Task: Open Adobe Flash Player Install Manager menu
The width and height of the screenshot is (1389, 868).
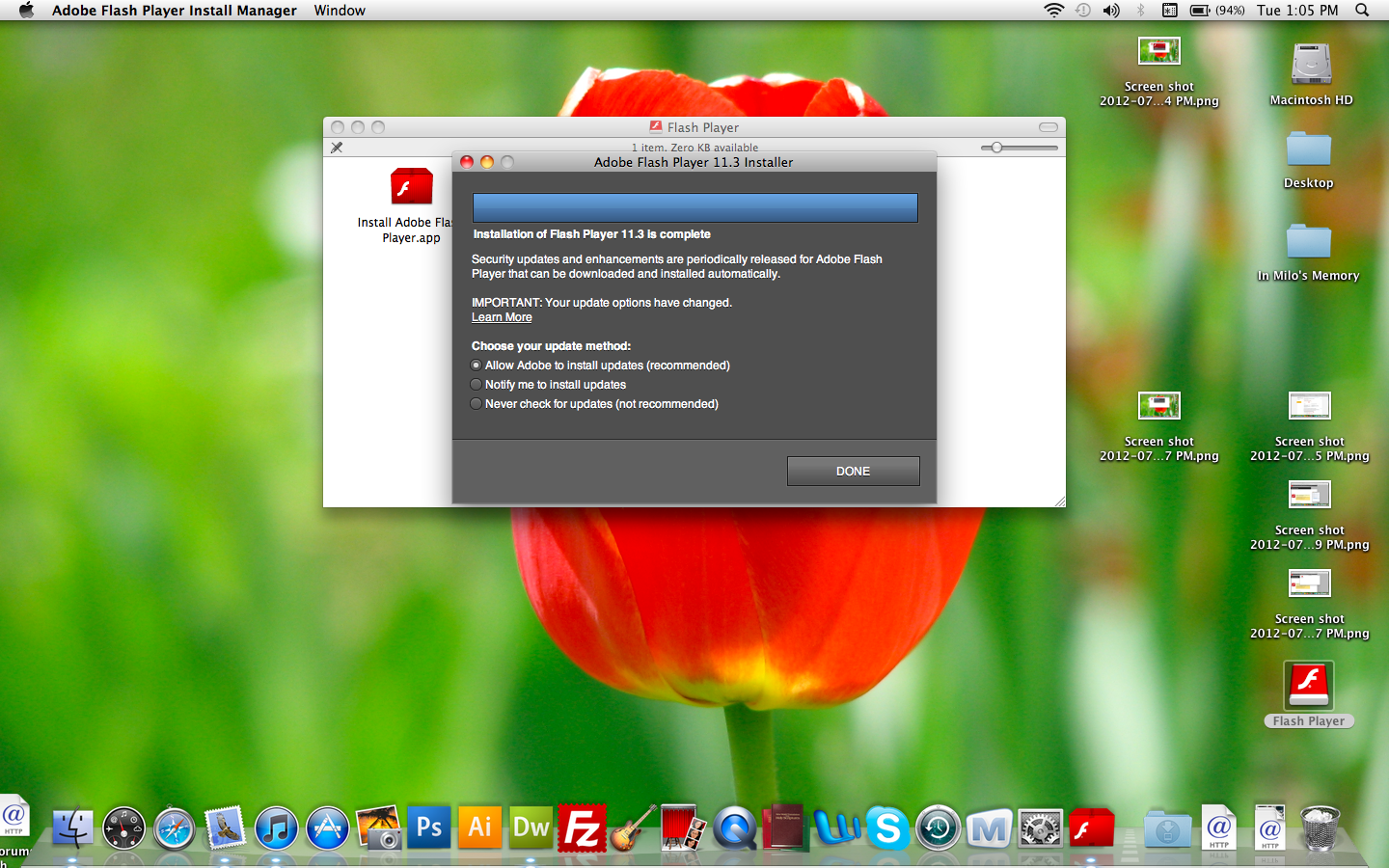Action: (x=175, y=10)
